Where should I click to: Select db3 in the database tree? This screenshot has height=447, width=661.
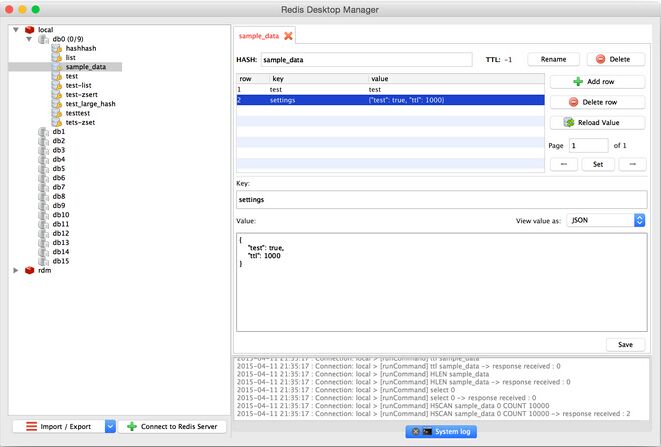coord(59,150)
